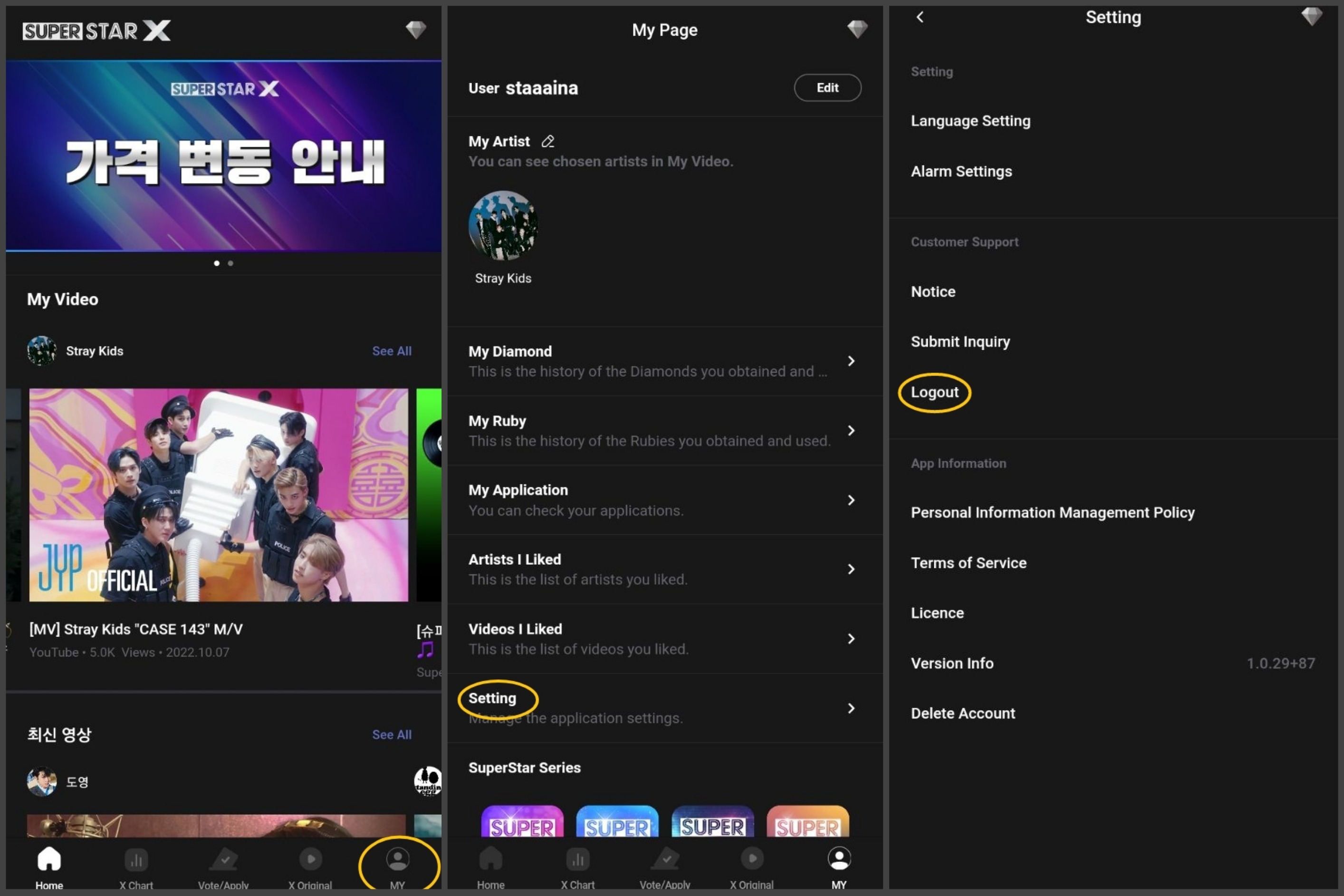Open the fourth orange SuperStar series app icon
This screenshot has height=896, width=1344.
pyautogui.click(x=807, y=821)
